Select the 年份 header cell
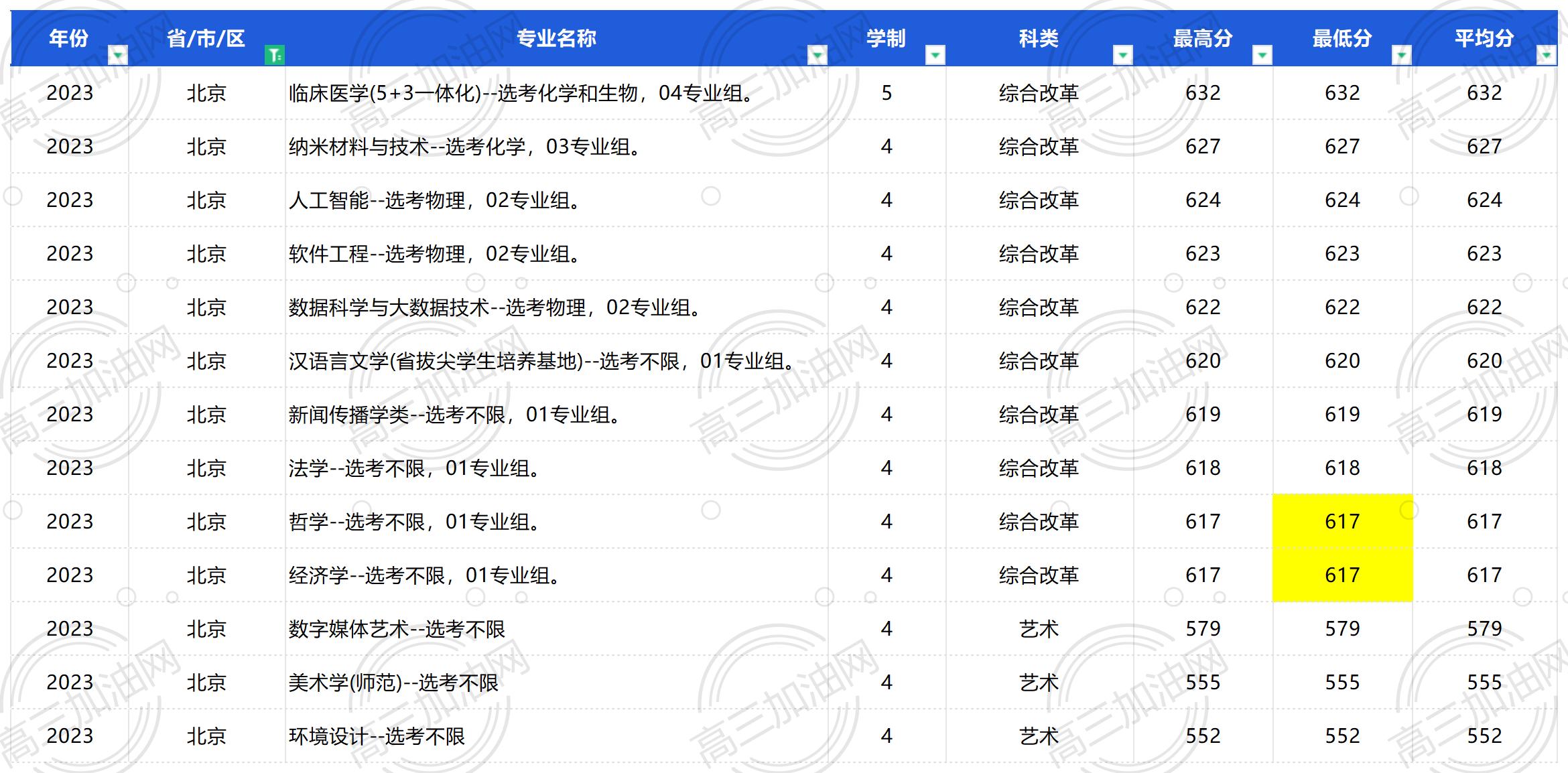Image resolution: width=1568 pixels, height=773 pixels. click(x=70, y=38)
